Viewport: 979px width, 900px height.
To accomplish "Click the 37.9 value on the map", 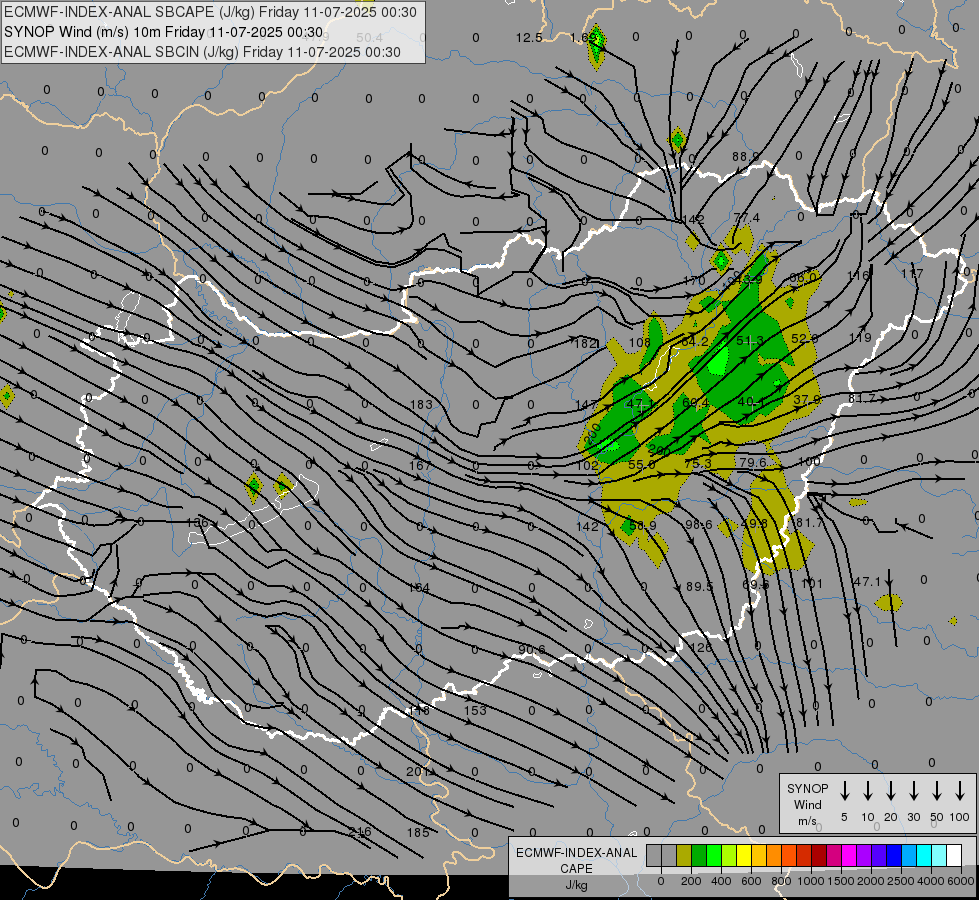I will click(807, 400).
